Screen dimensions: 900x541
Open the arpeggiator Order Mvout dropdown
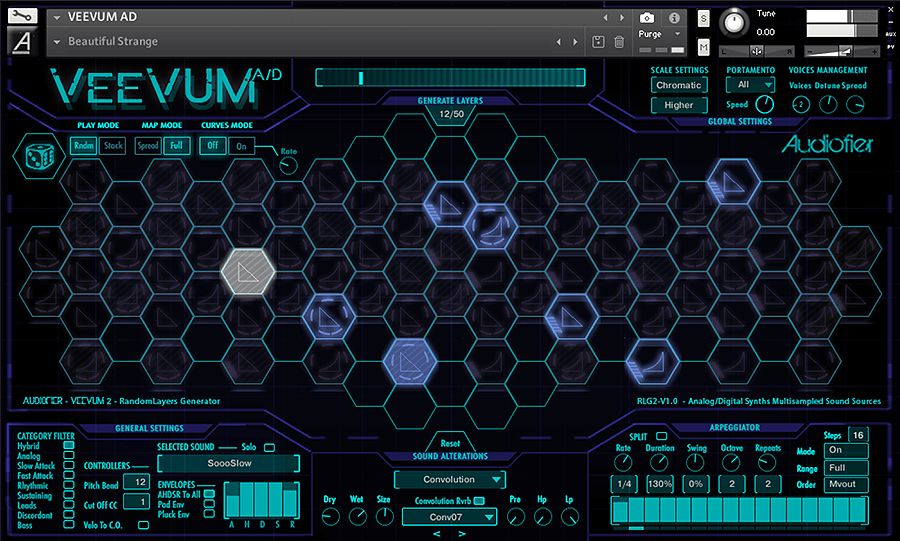coord(846,484)
